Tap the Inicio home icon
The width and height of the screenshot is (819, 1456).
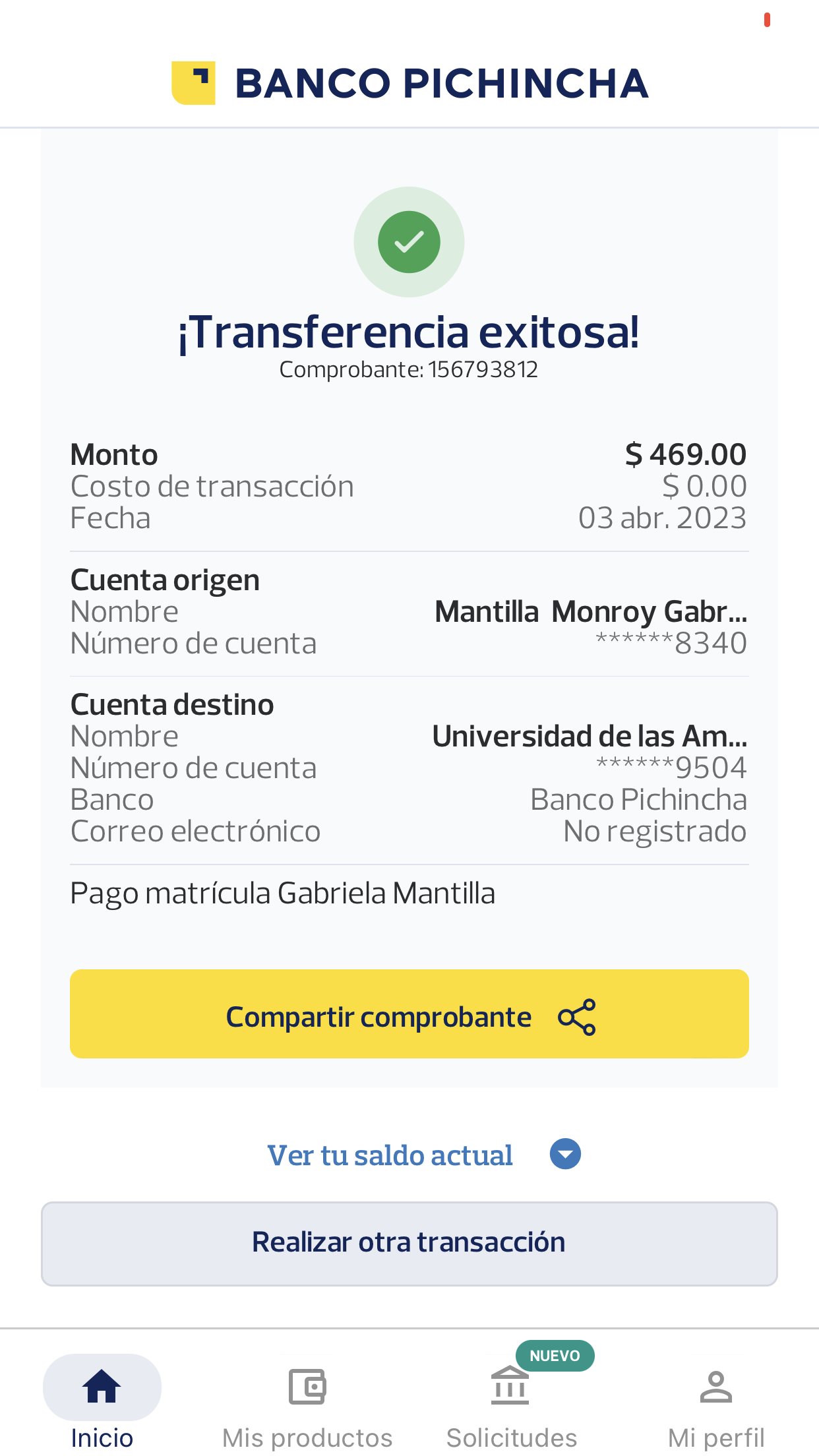102,1386
